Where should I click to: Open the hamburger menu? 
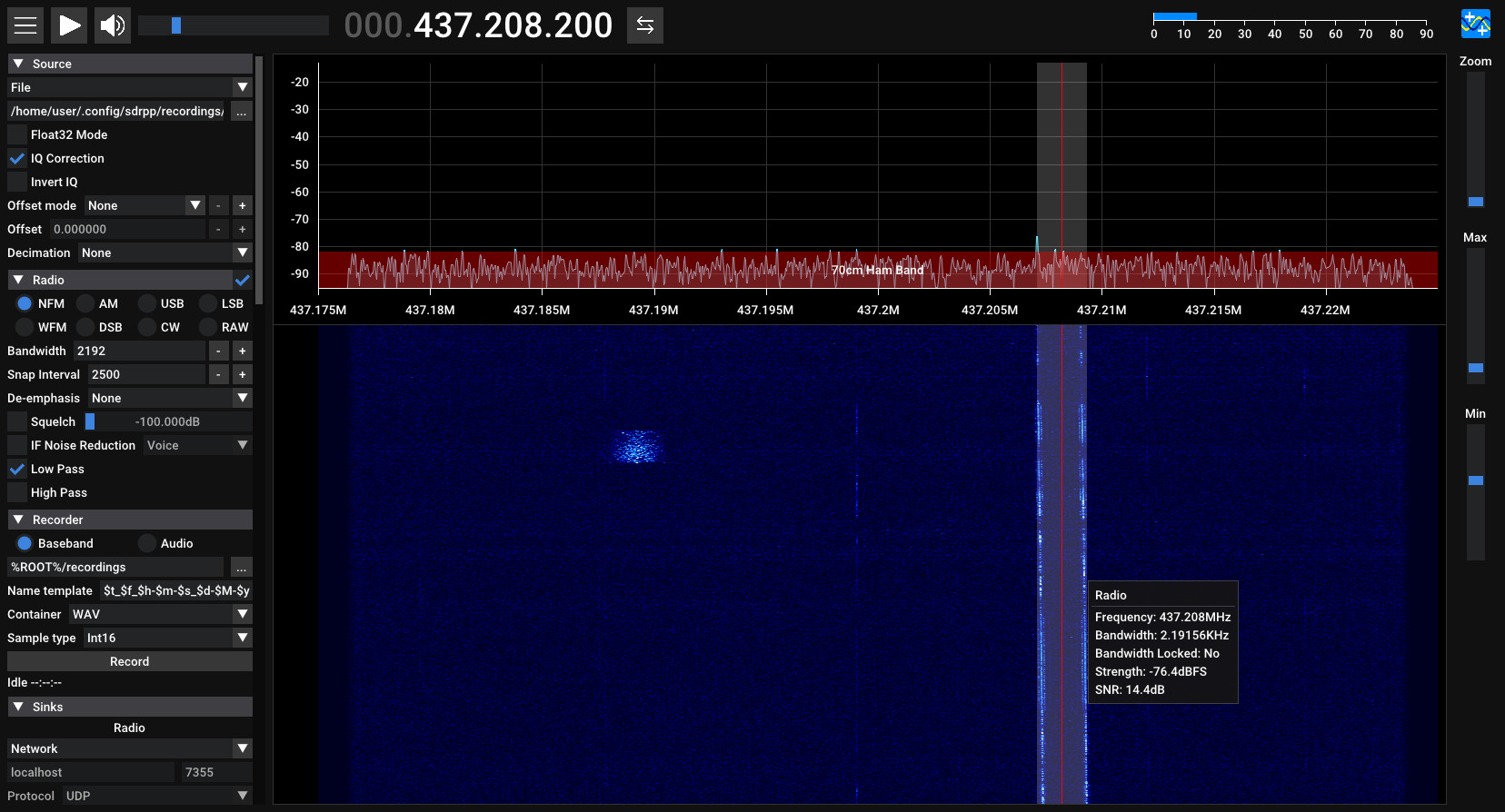[25, 25]
